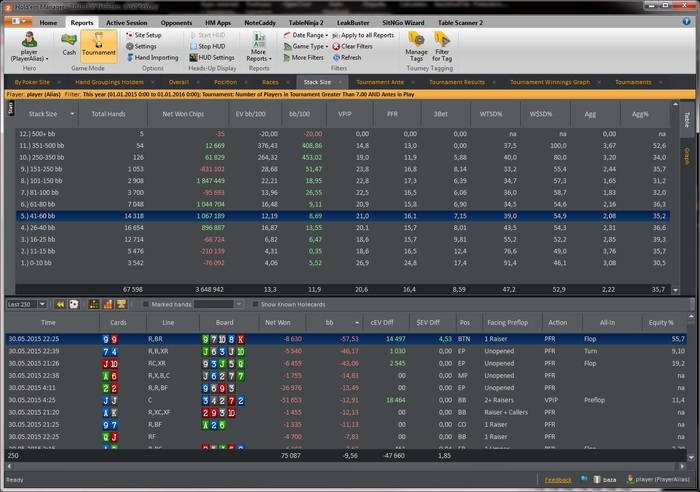This screenshot has height=492, width=700.
Task: Select the hand 30.05.2015 22:39
Action: [x=346, y=351]
